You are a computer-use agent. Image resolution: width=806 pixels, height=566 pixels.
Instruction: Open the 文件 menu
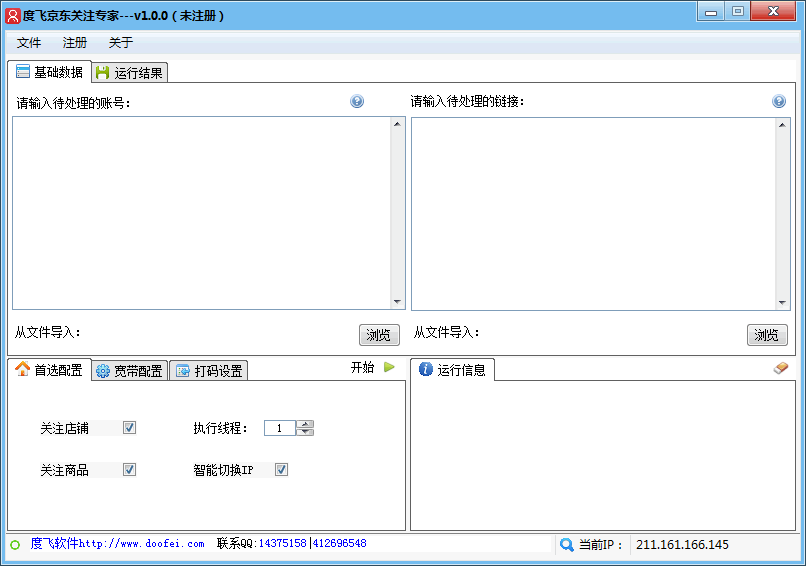point(29,43)
